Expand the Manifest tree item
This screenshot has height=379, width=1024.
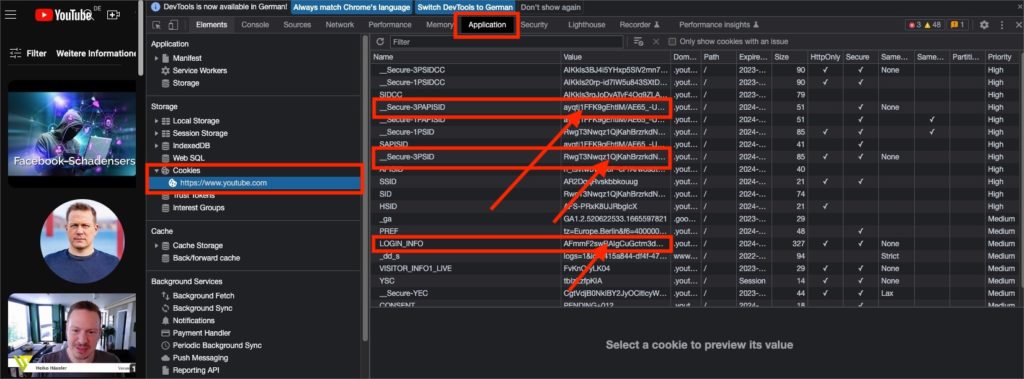[156, 58]
